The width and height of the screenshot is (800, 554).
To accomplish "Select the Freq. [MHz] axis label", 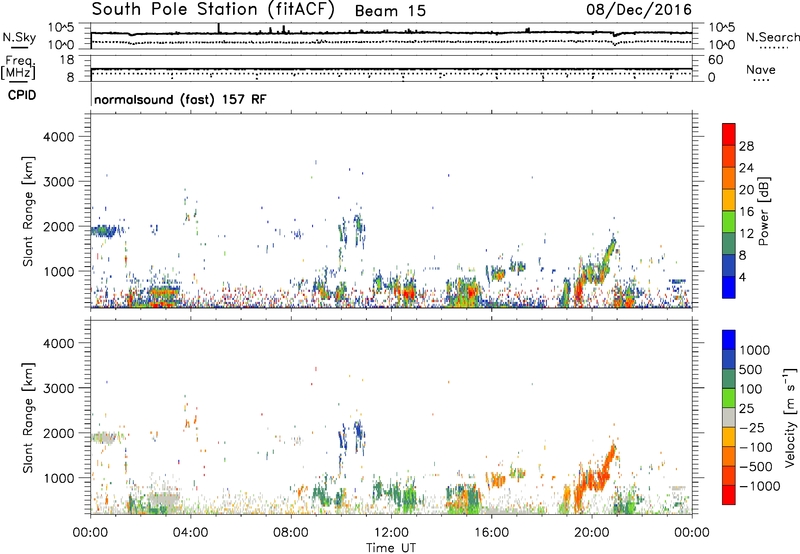I will pyautogui.click(x=18, y=68).
